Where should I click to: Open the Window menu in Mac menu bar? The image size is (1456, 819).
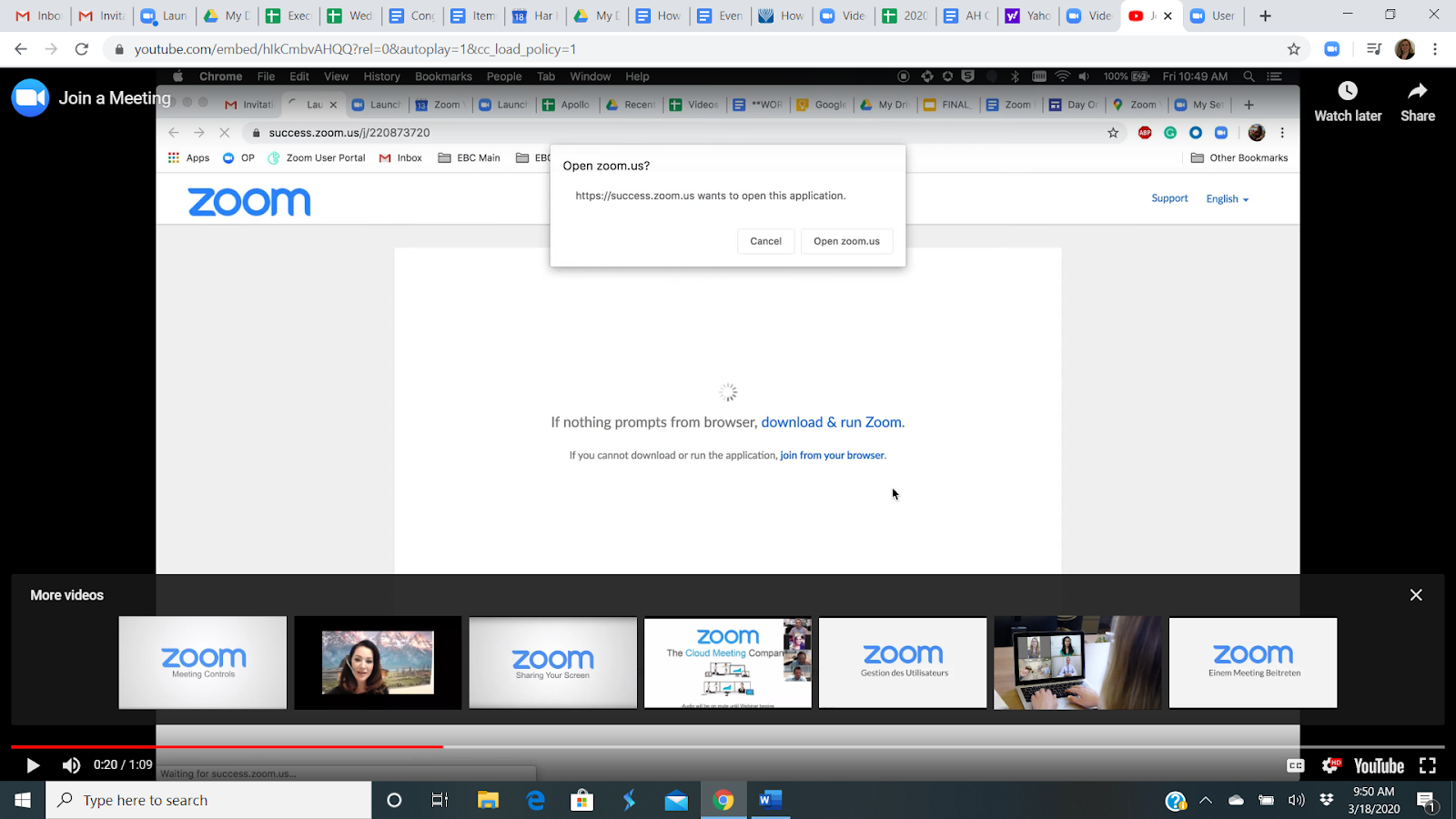tap(591, 76)
